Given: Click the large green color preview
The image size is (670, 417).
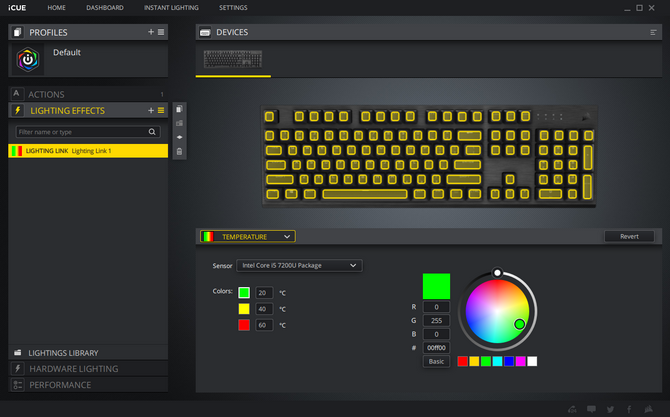Looking at the screenshot, I should coord(436,286).
